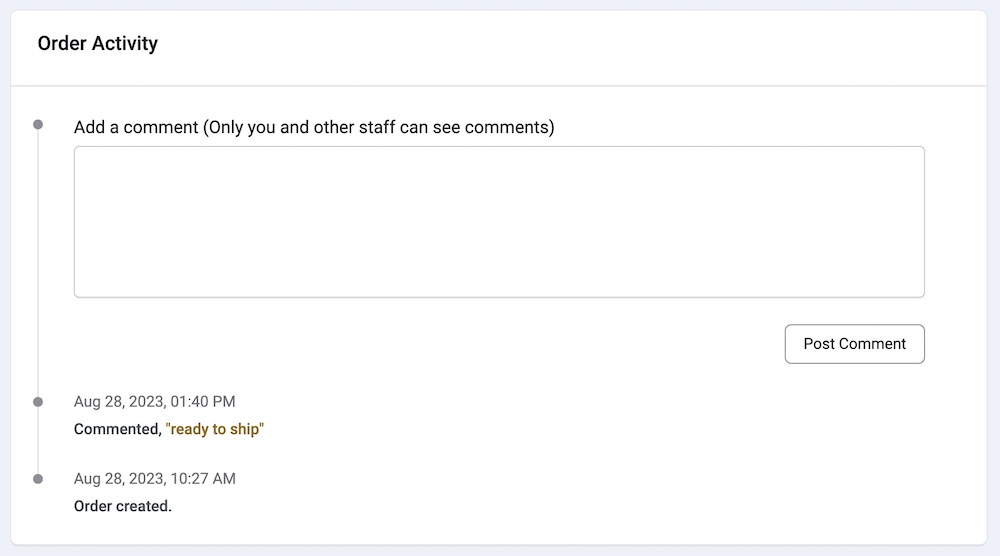Click the "Order created." activity text
Screen dimensions: 1000x556
click(123, 506)
